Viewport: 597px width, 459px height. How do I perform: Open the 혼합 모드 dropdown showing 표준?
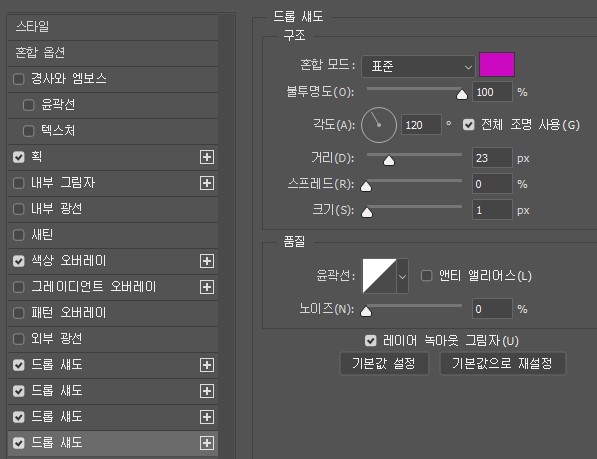click(x=418, y=67)
